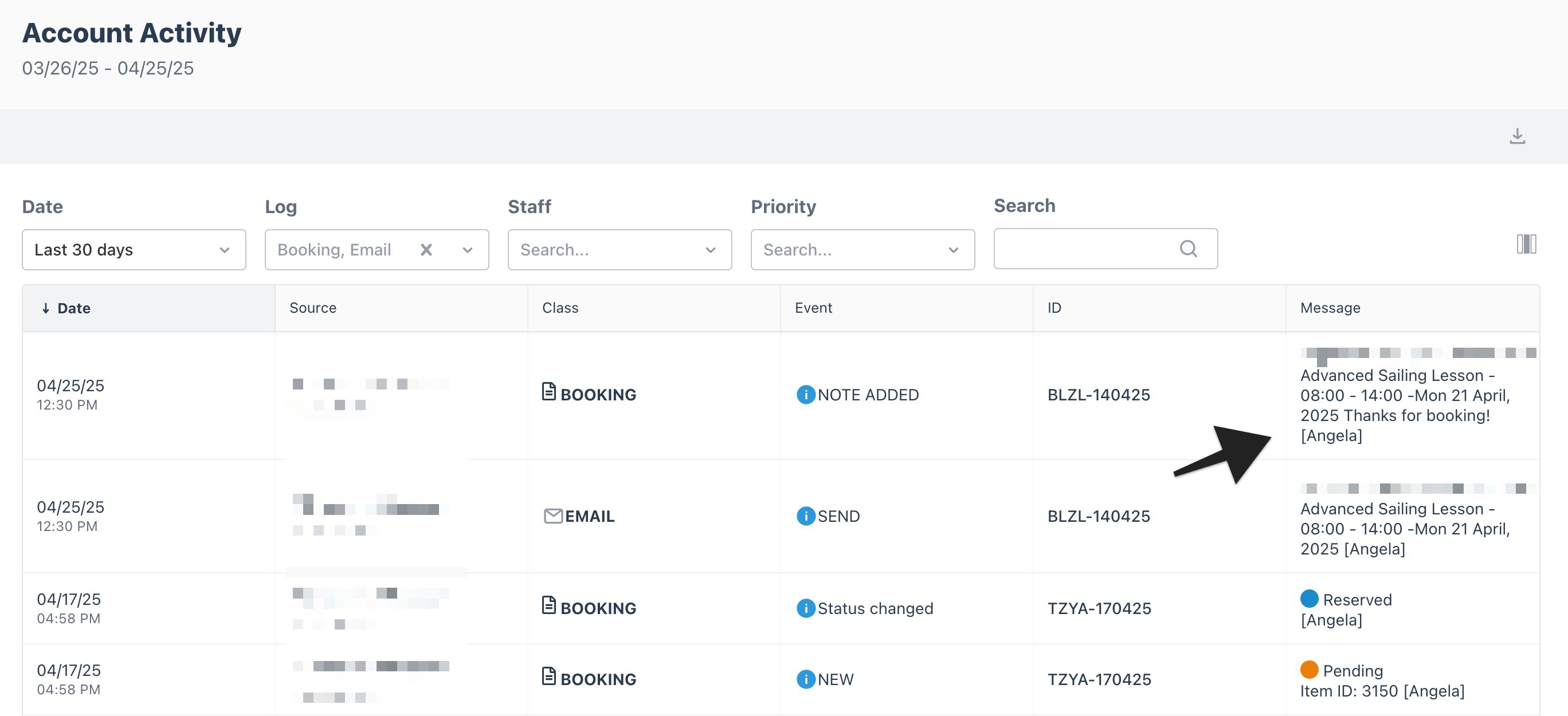Click date 04/17/25 in the NEW row

coord(69,670)
